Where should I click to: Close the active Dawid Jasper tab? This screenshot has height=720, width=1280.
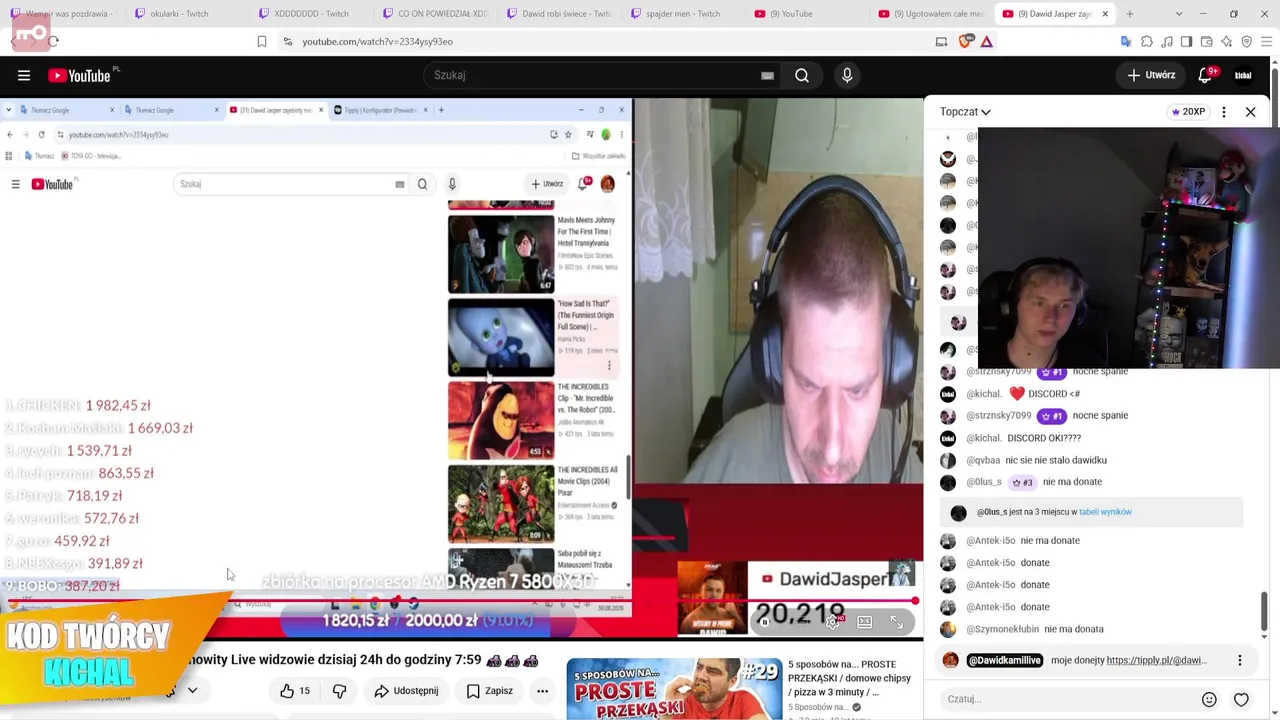coord(1105,14)
